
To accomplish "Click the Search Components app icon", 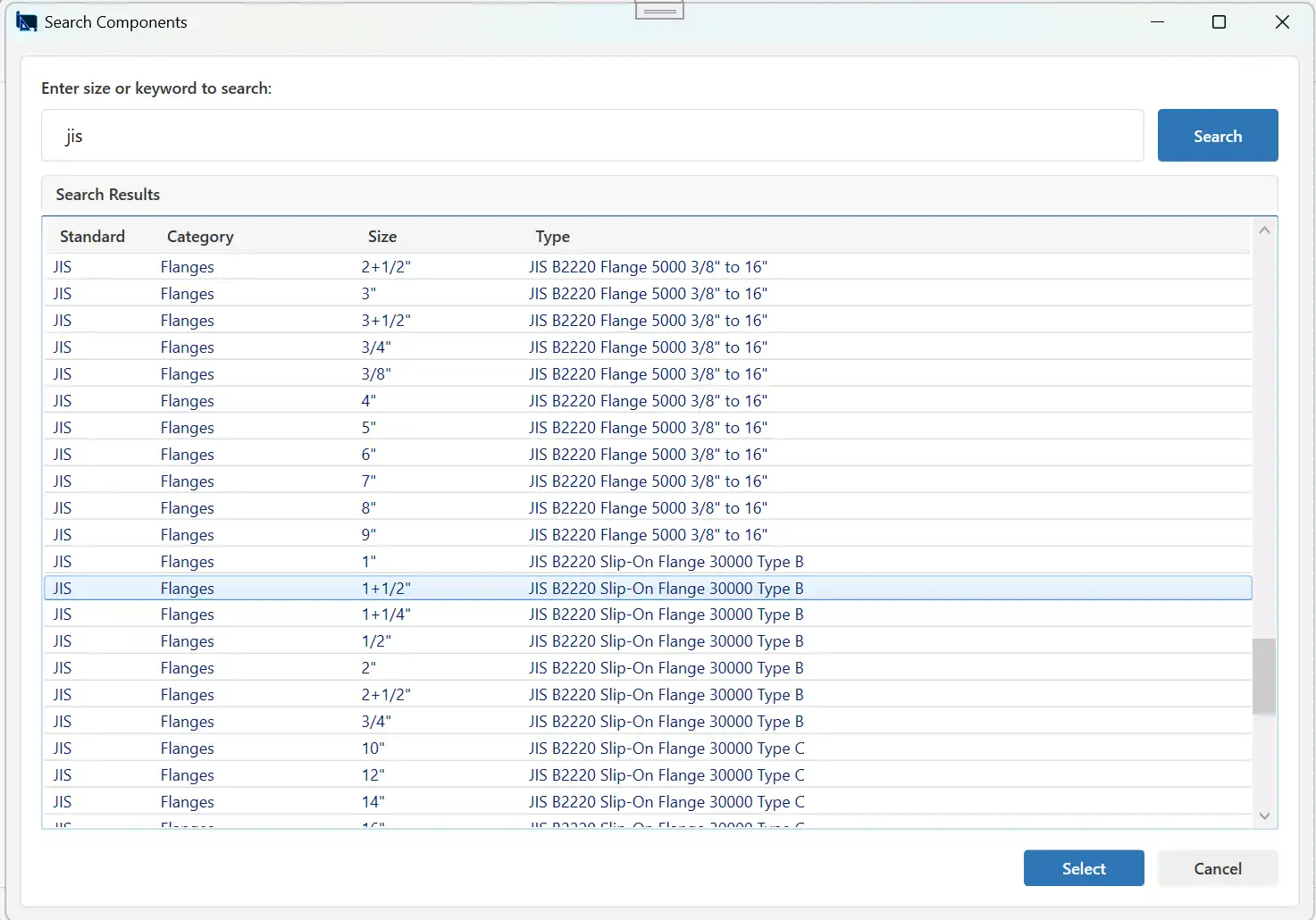I will (27, 22).
